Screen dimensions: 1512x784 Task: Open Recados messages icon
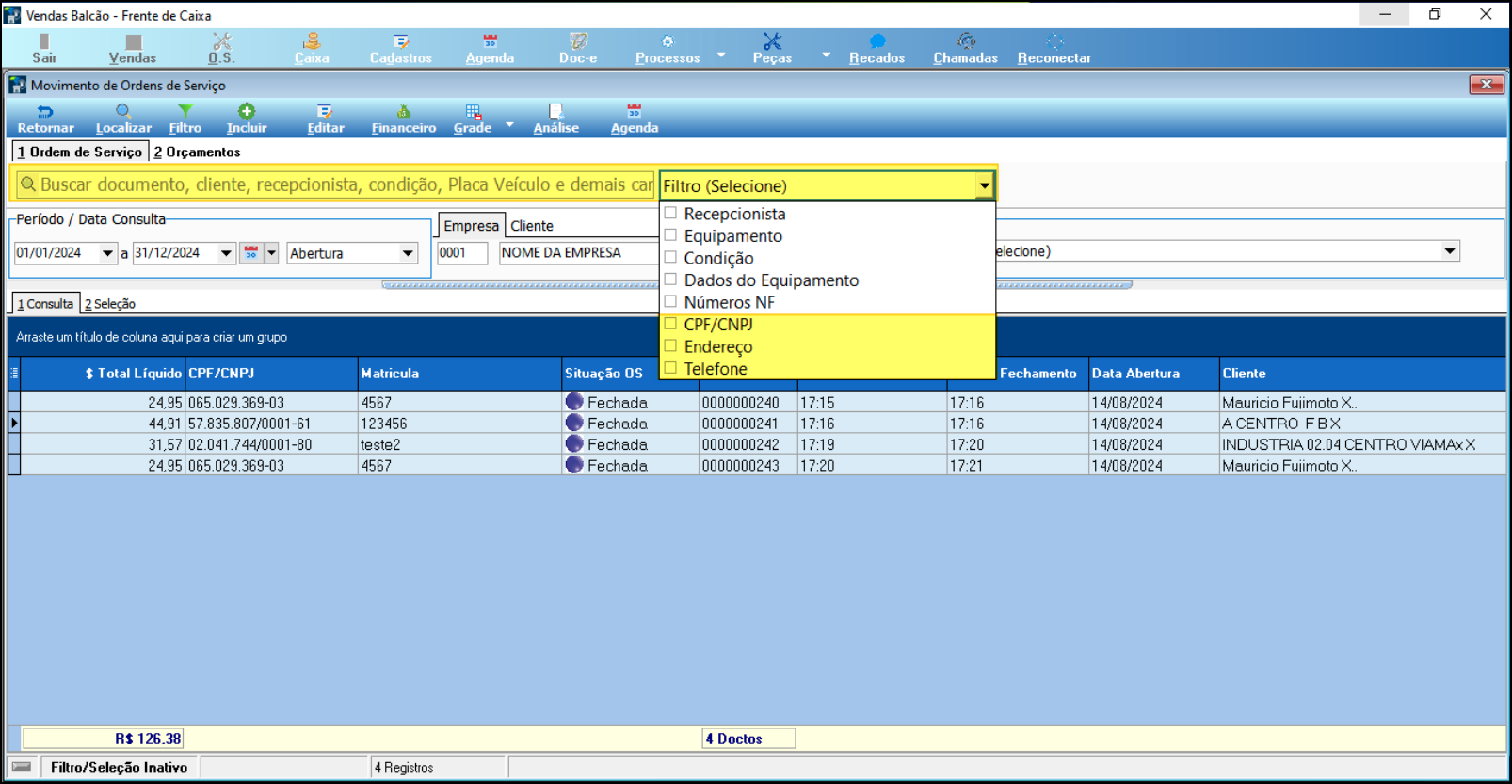[877, 42]
